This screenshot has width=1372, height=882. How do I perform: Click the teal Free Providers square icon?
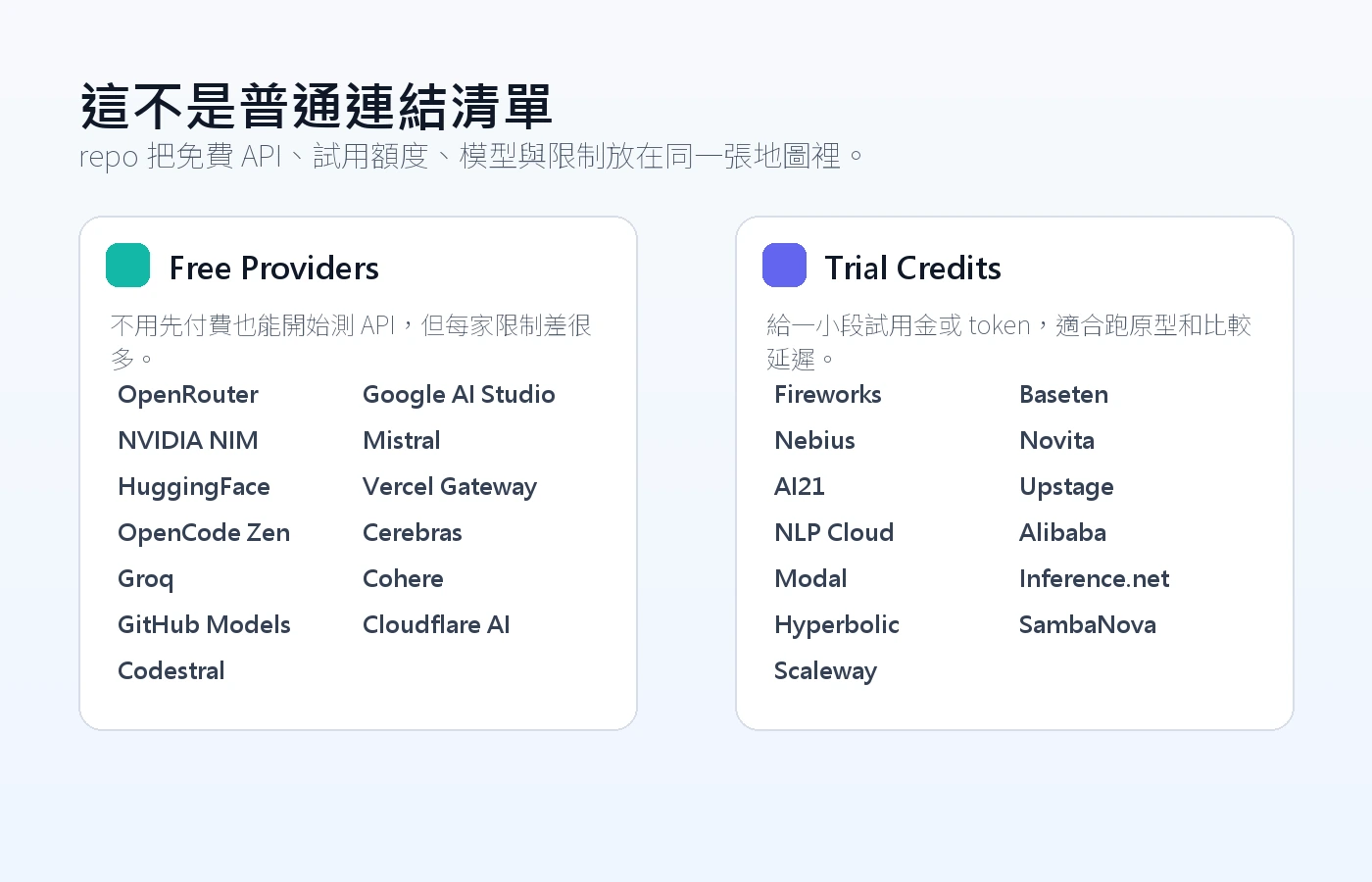[x=127, y=266]
